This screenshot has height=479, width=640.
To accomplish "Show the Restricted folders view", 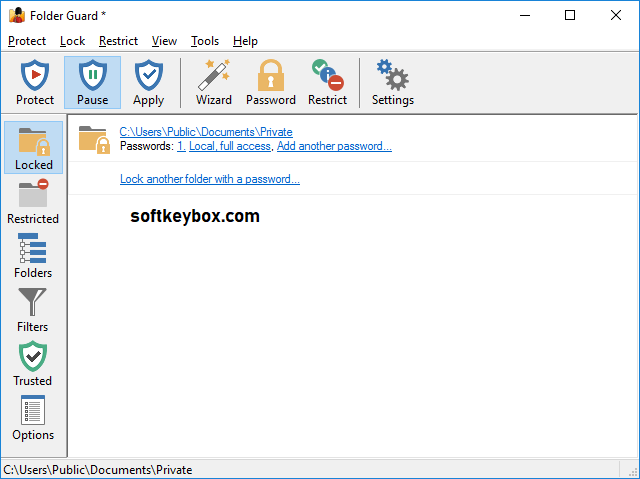I will coord(33,202).
